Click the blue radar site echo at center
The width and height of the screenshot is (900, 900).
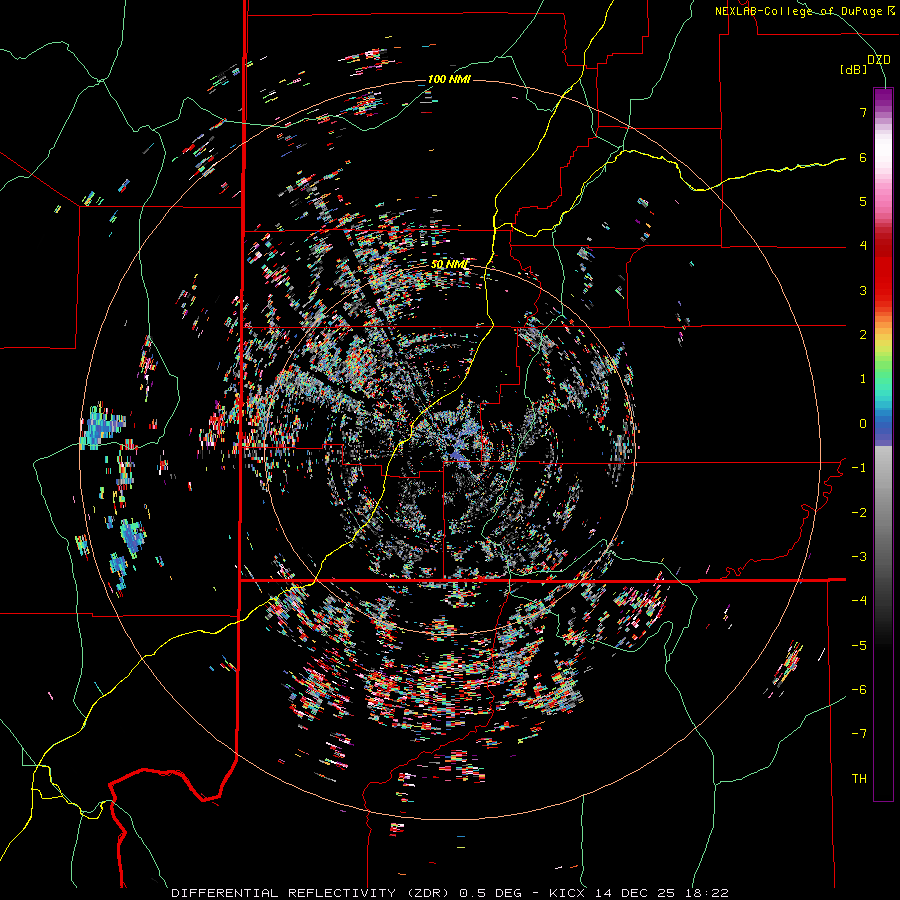[x=456, y=454]
